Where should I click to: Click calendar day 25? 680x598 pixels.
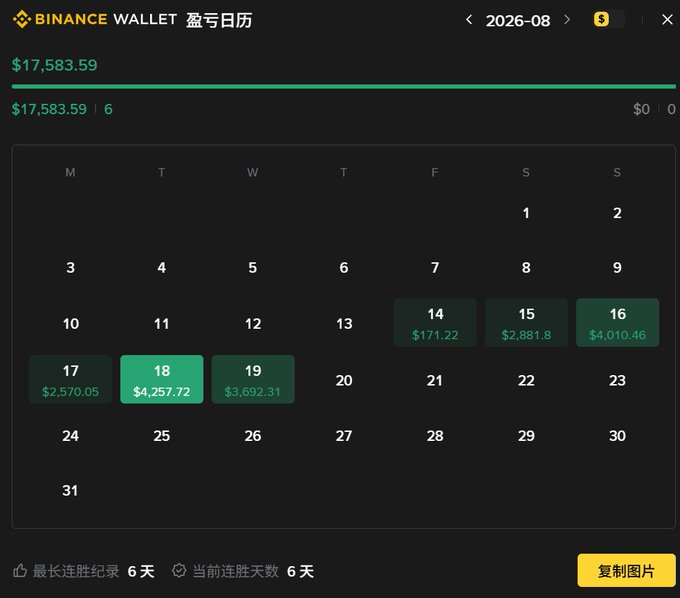click(x=162, y=435)
